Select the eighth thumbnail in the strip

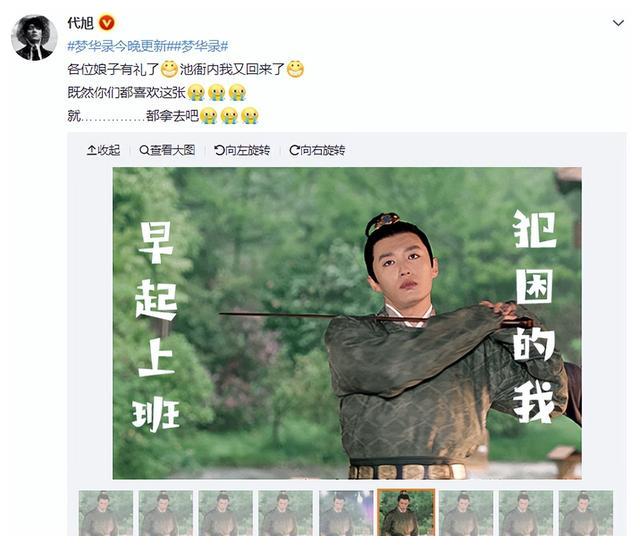click(x=526, y=513)
